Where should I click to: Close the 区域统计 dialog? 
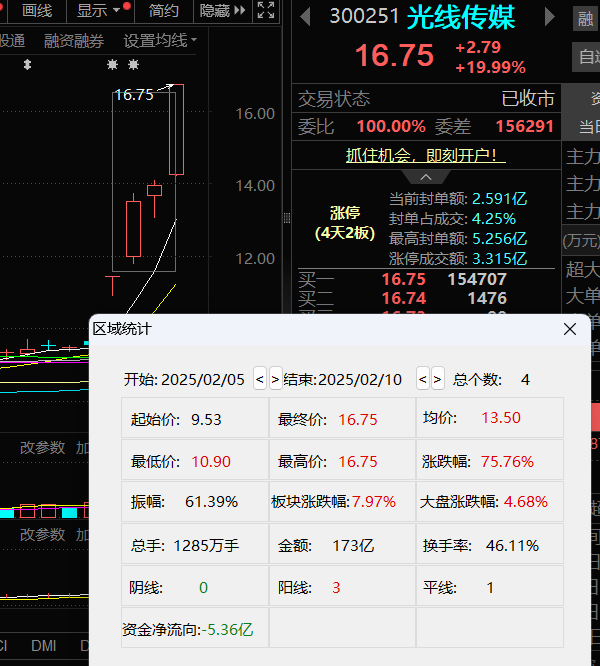(570, 329)
